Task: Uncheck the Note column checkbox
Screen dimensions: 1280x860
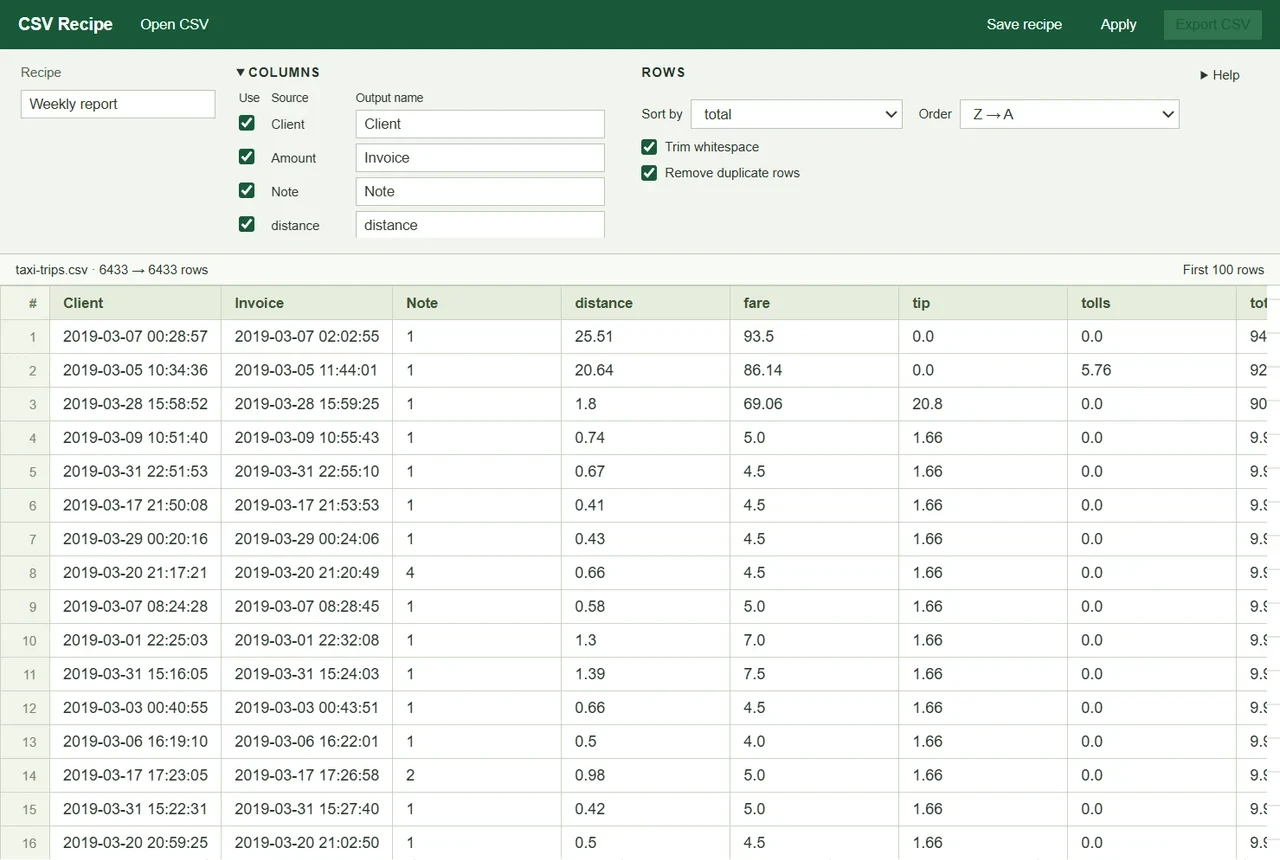Action: 247,190
